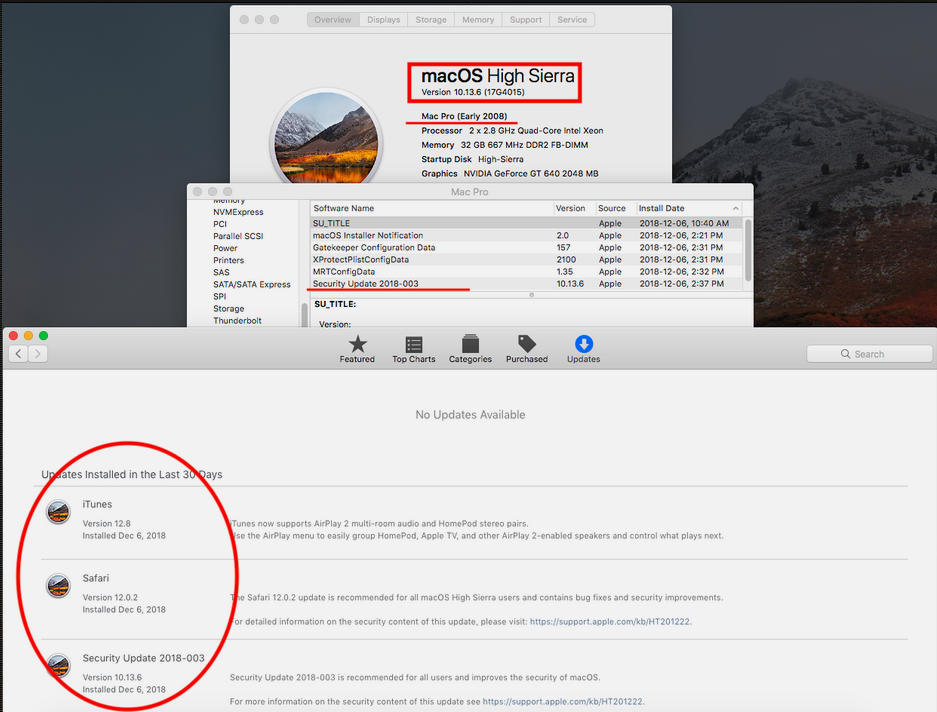
Task: Select SPI in System Information sidebar
Action: coord(220,297)
